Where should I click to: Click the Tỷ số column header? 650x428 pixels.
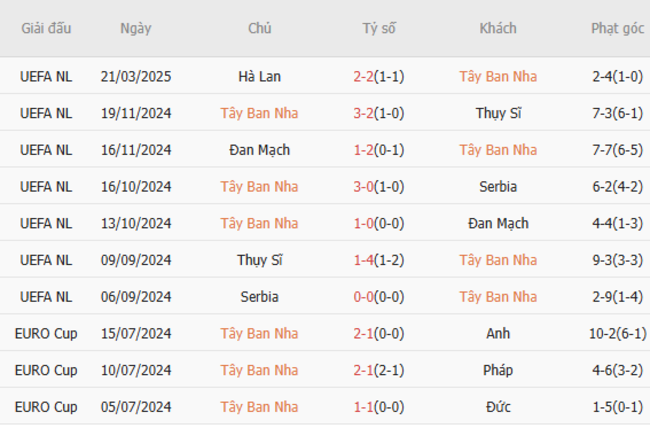379,28
